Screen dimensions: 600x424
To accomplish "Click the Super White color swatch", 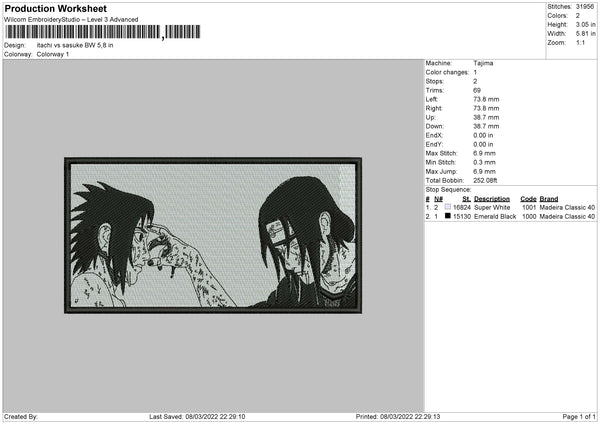I will (x=448, y=207).
